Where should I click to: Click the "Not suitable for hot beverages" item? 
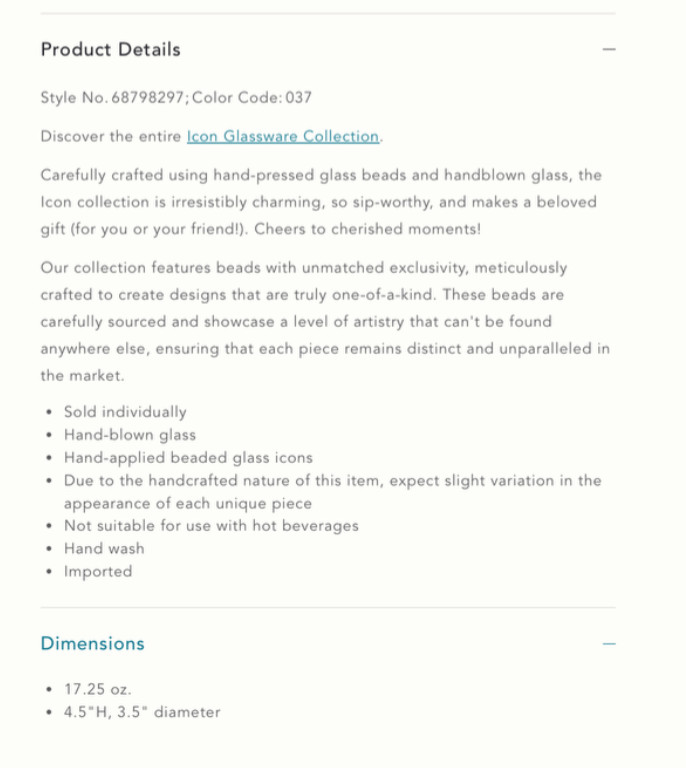[x=211, y=526]
